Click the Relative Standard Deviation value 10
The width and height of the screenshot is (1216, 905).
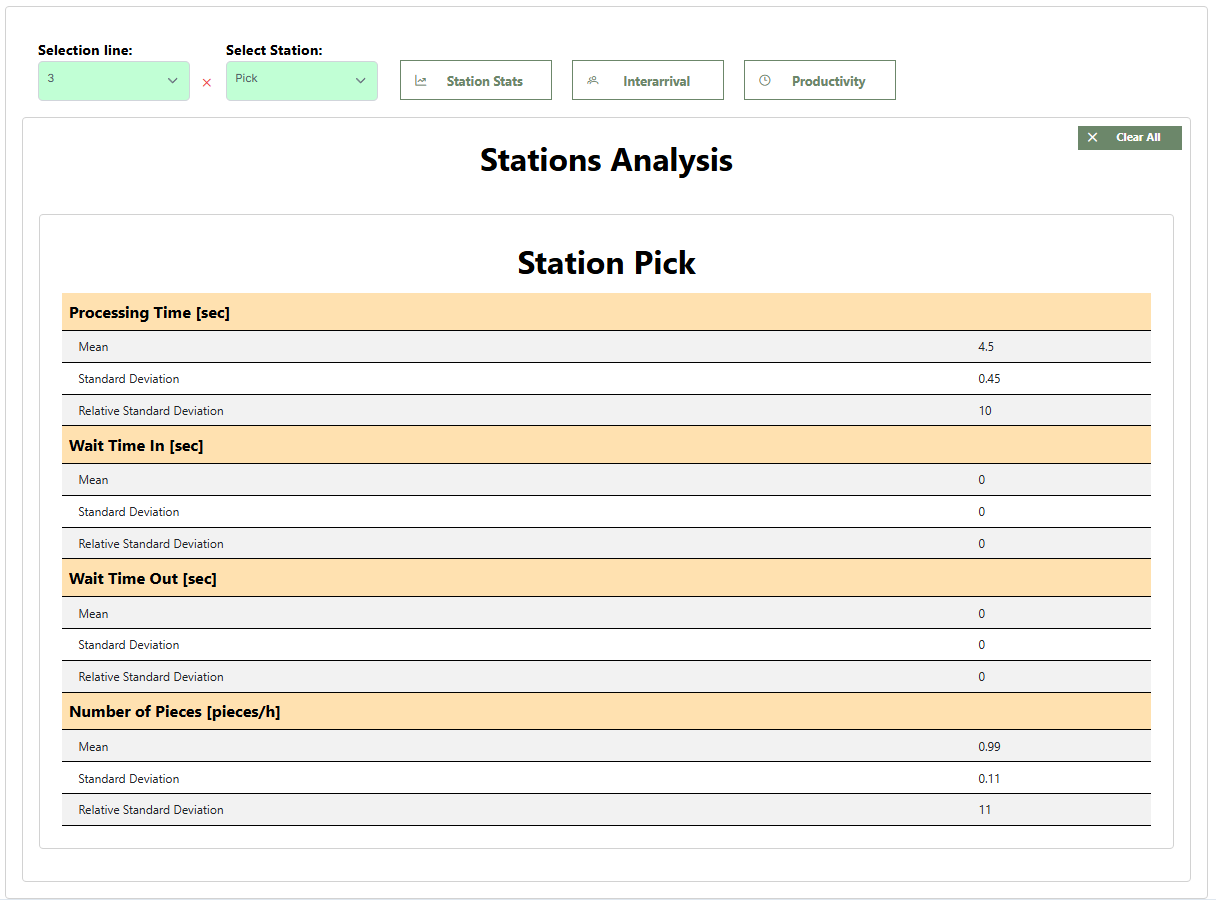point(984,410)
